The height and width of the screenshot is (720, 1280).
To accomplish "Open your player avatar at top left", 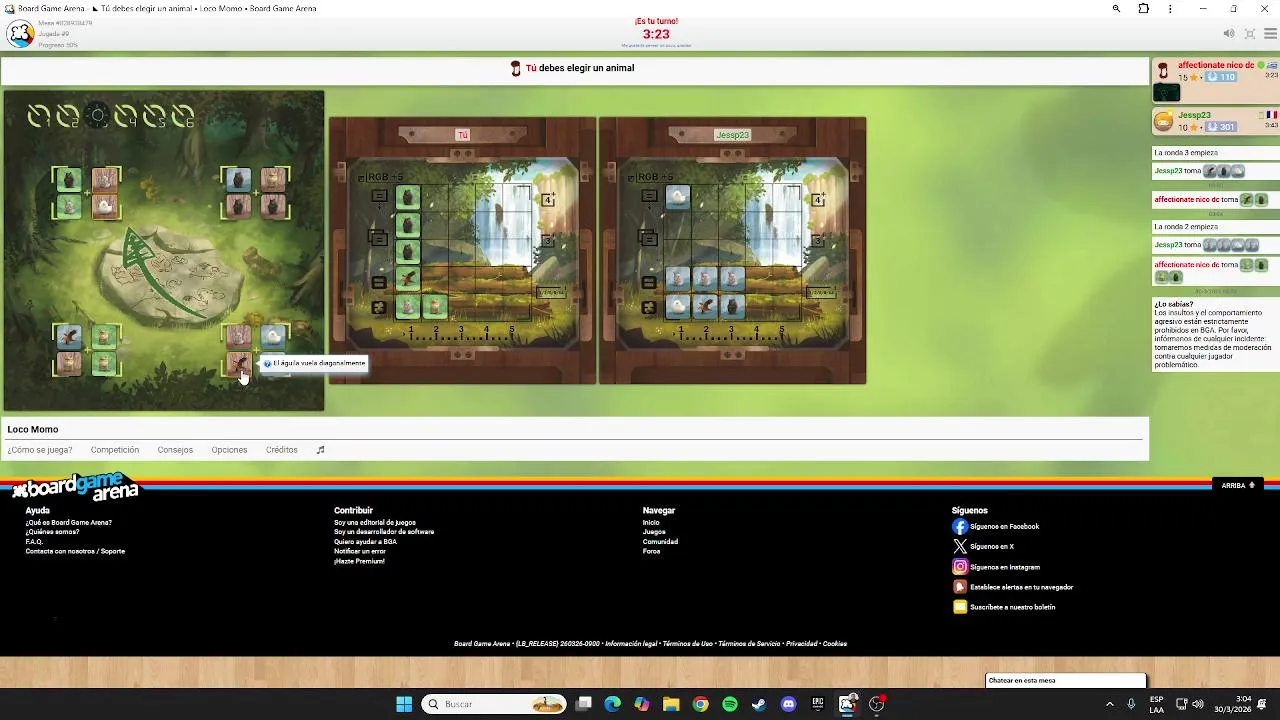I will tap(20, 34).
